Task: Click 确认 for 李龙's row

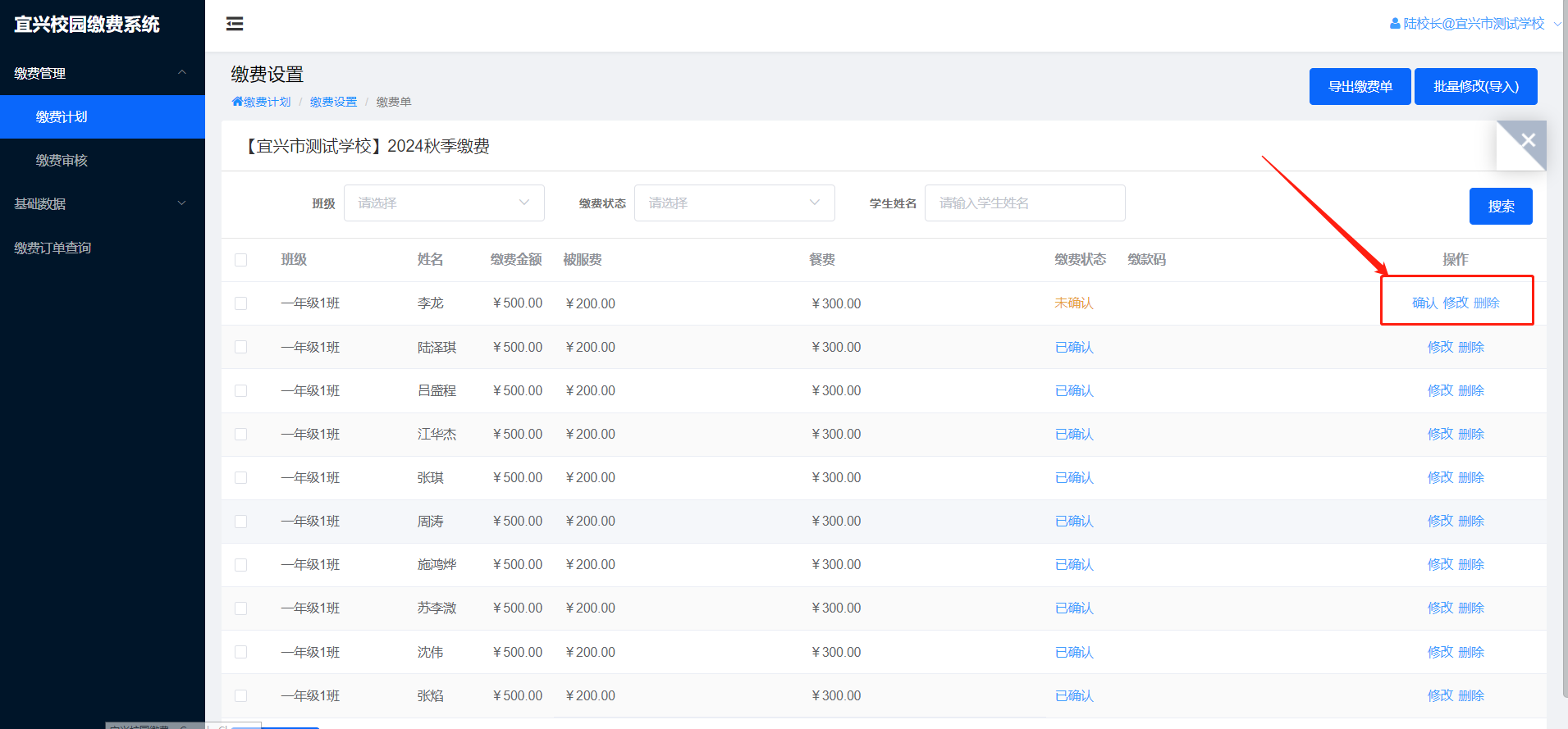Action: coord(1424,303)
